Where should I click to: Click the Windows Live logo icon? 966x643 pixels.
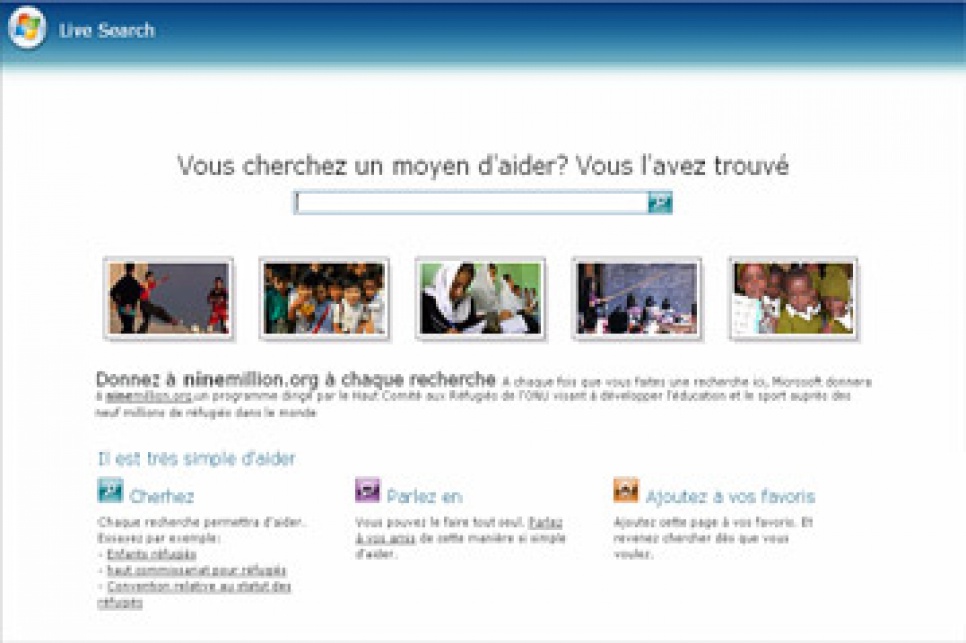[x=27, y=28]
